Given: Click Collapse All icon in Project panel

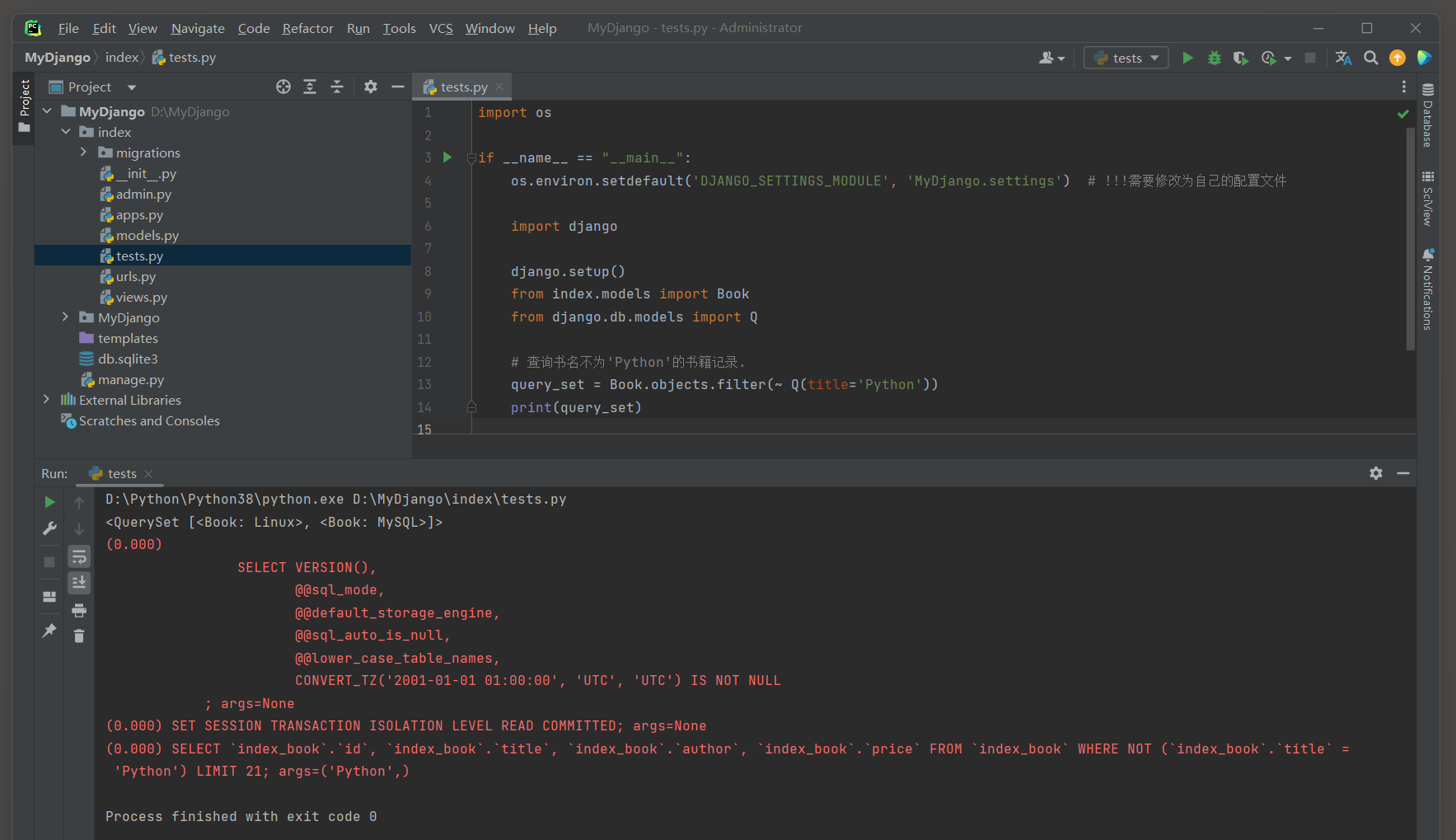Looking at the screenshot, I should [337, 87].
